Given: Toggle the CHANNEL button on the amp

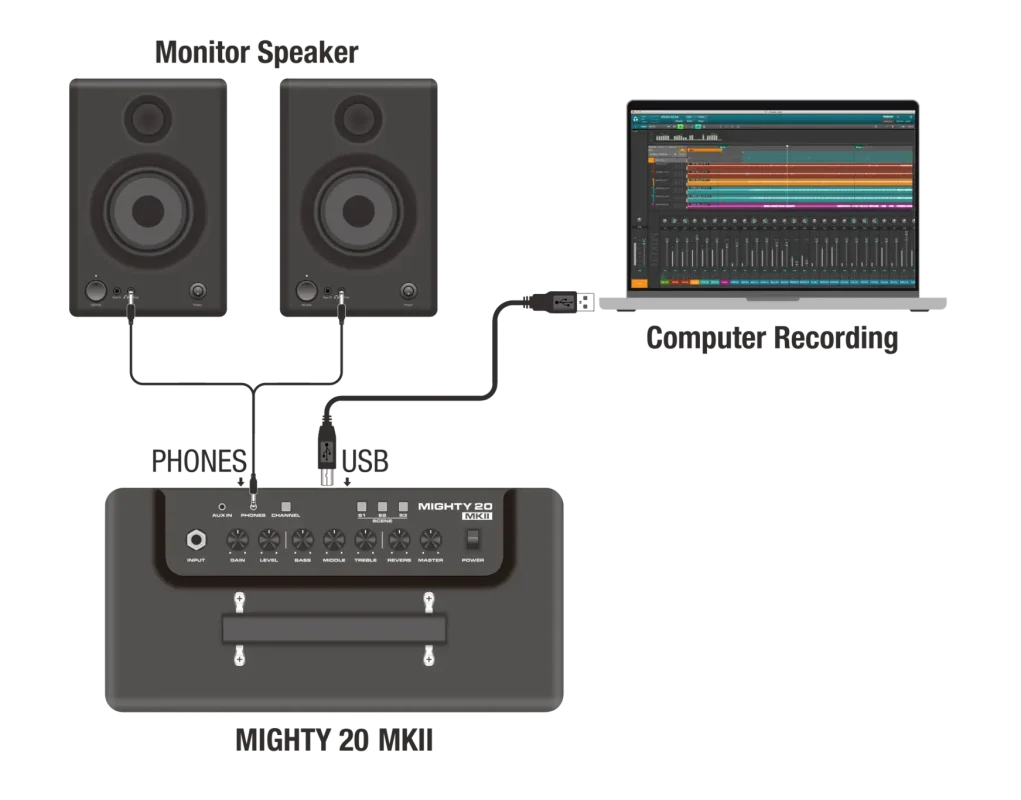Looking at the screenshot, I should (x=285, y=506).
